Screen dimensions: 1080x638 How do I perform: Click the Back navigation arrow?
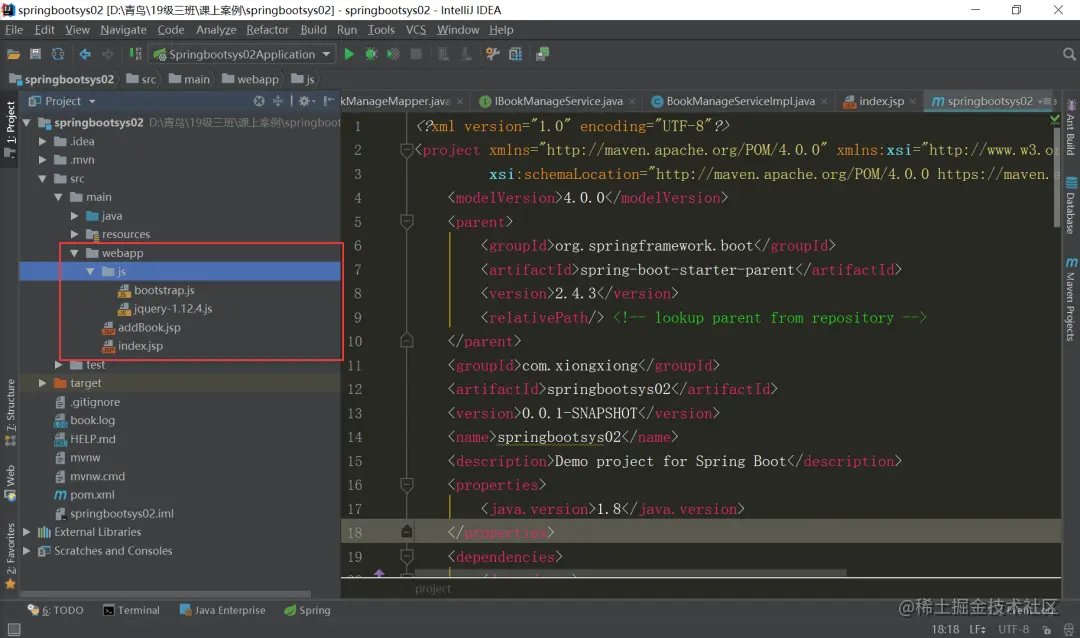(85, 54)
